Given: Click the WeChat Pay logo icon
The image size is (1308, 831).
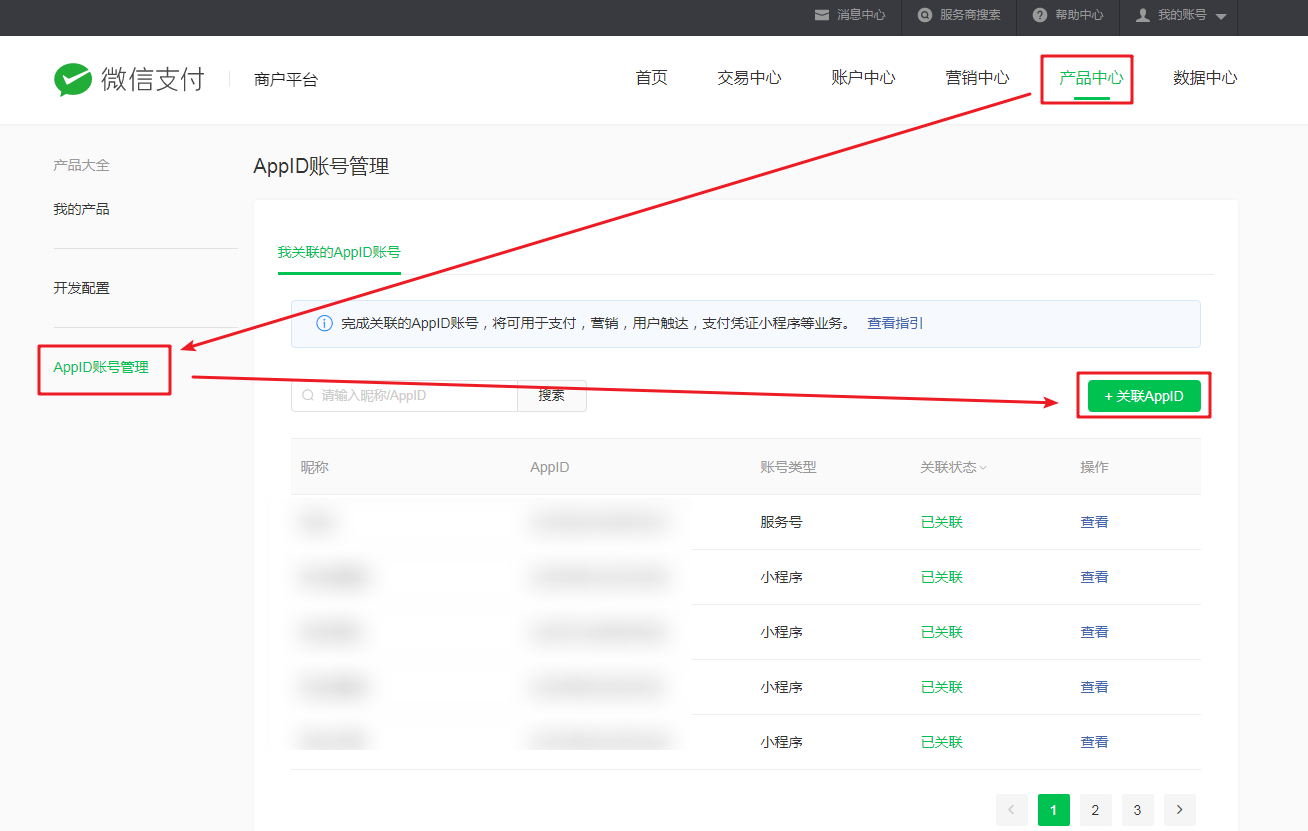Looking at the screenshot, I should pos(73,79).
